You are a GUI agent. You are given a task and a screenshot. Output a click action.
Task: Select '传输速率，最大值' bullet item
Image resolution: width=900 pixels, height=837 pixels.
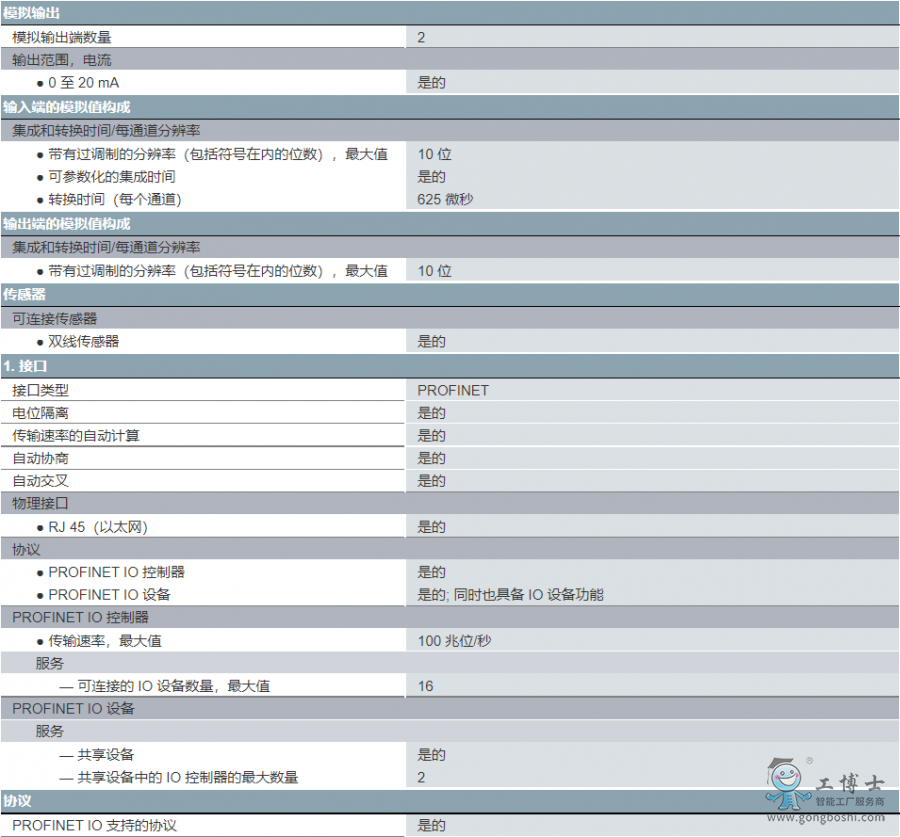[x=104, y=641]
